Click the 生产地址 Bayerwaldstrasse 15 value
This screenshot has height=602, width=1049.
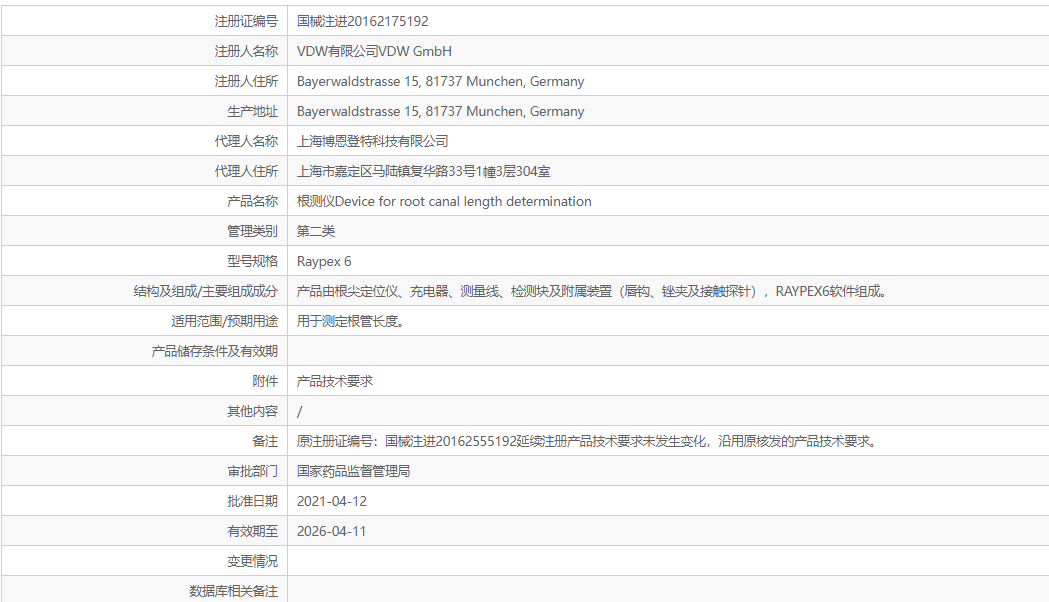(x=440, y=112)
